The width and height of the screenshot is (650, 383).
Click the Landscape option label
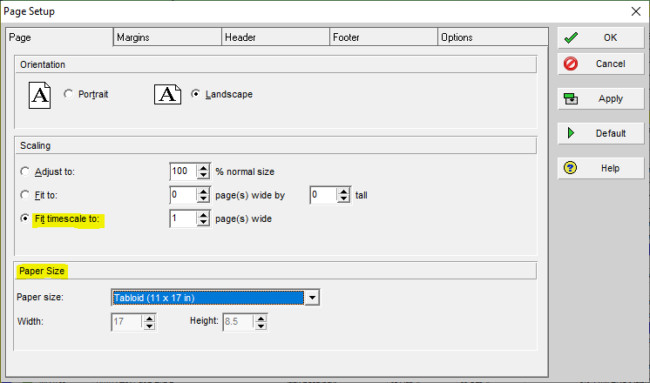click(x=229, y=94)
